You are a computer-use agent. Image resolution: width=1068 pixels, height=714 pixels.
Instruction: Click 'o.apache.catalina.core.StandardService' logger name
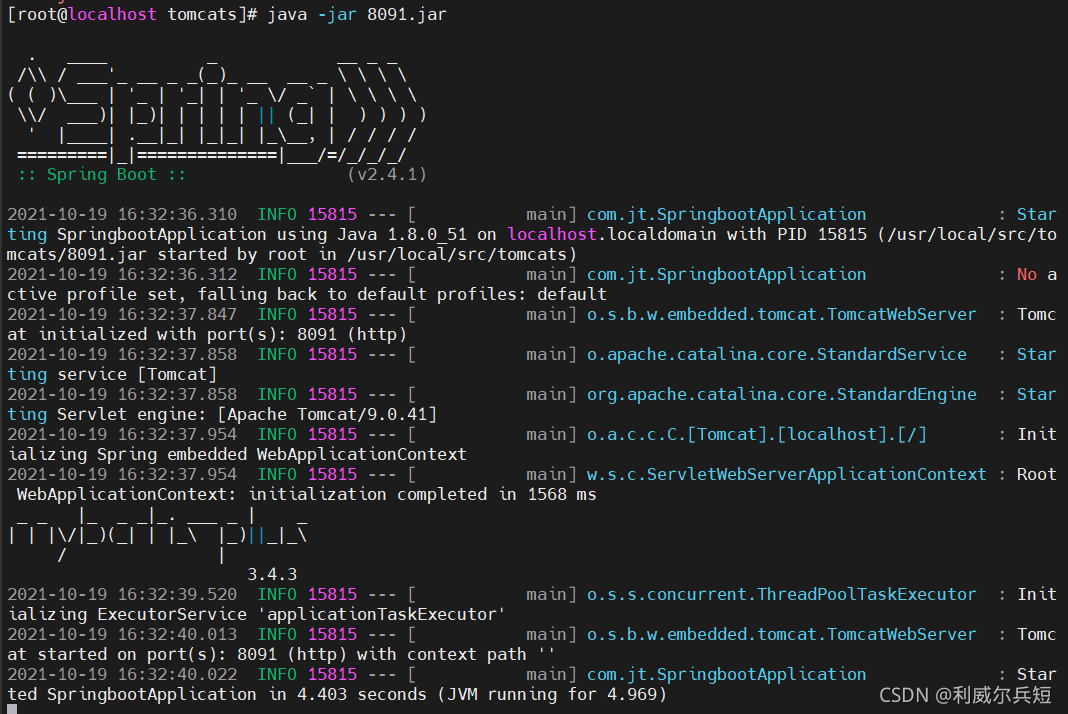(776, 354)
